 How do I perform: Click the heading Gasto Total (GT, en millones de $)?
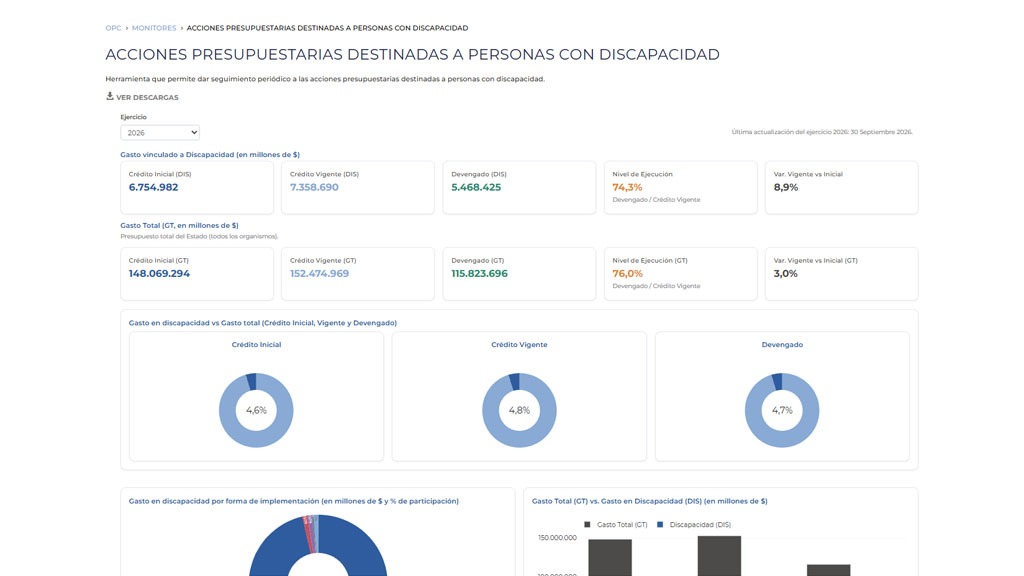point(179,225)
